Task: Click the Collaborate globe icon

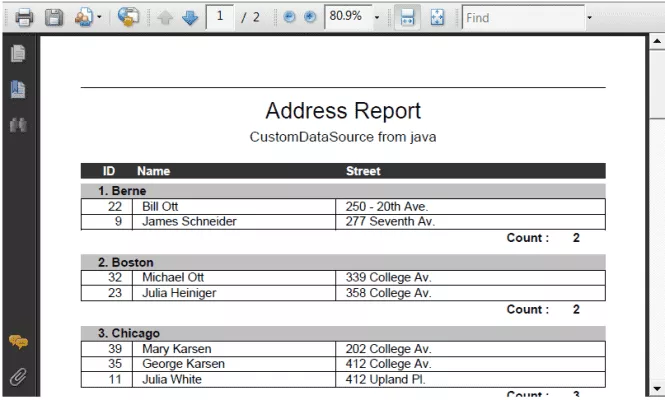Action: click(127, 17)
